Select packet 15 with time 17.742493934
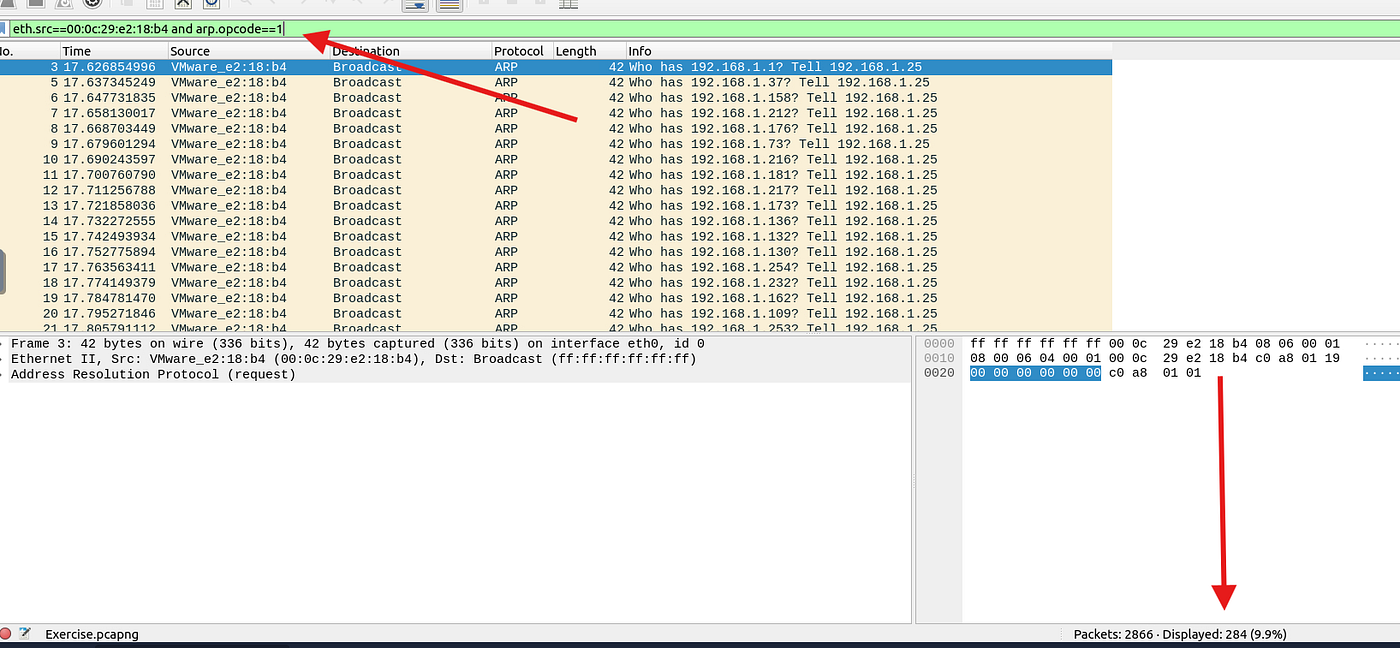The height and width of the screenshot is (648, 1400). [555, 236]
